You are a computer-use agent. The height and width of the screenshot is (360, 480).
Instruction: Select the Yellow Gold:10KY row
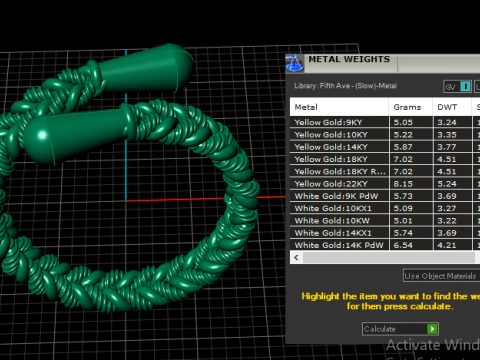tap(385, 135)
